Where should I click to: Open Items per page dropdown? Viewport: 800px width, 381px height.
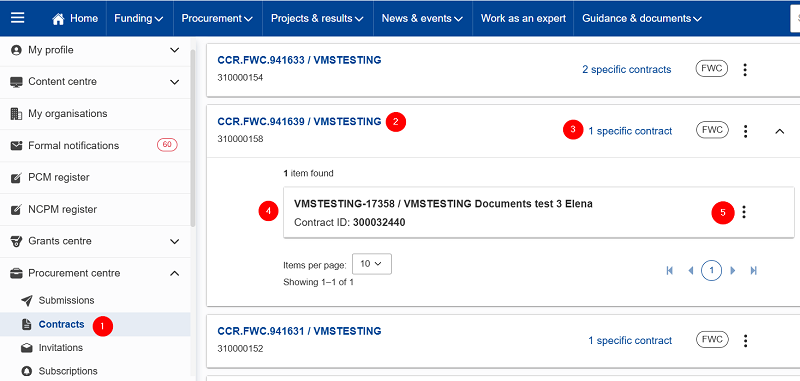click(x=372, y=264)
